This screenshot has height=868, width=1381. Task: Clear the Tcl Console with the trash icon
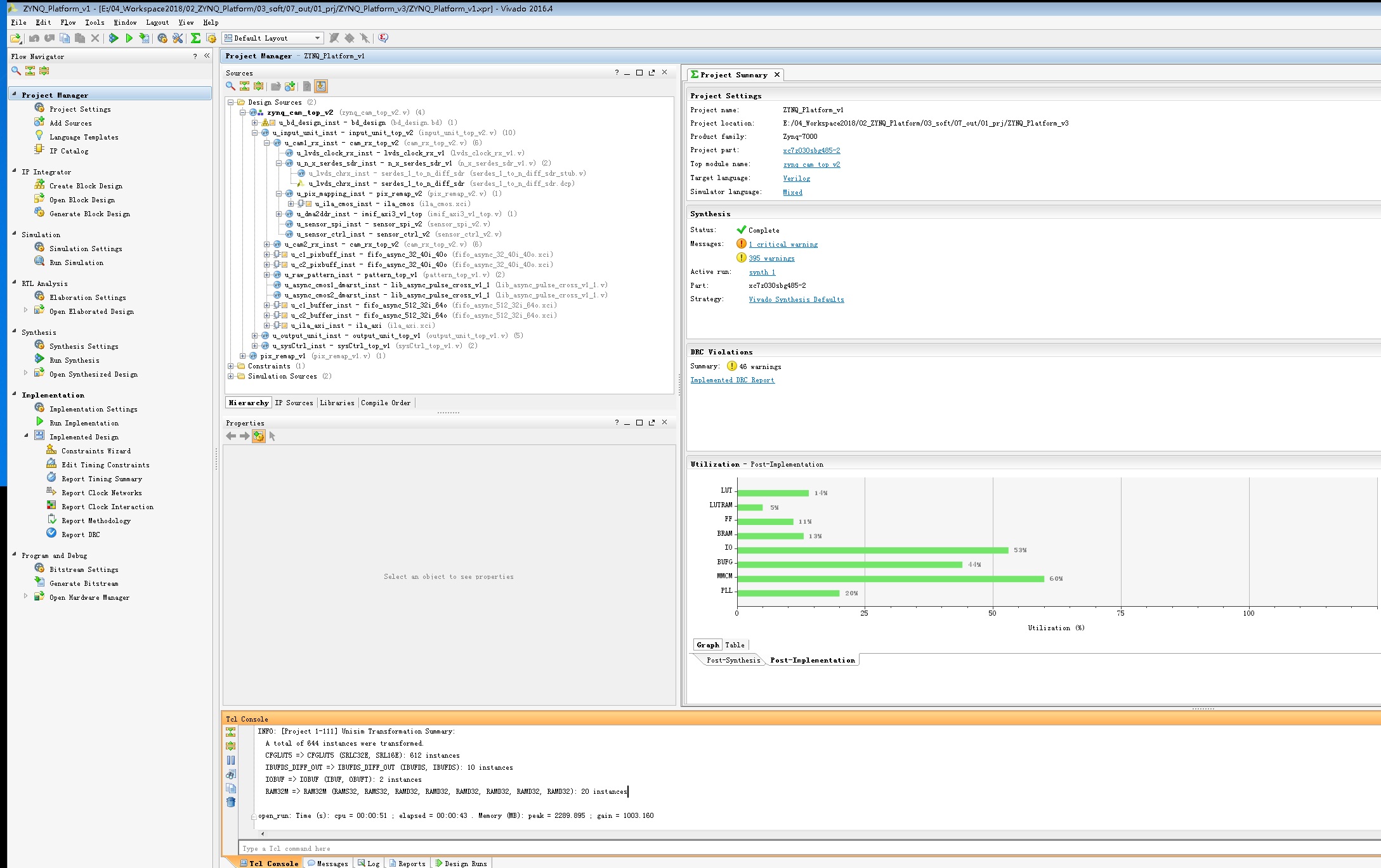click(x=231, y=802)
